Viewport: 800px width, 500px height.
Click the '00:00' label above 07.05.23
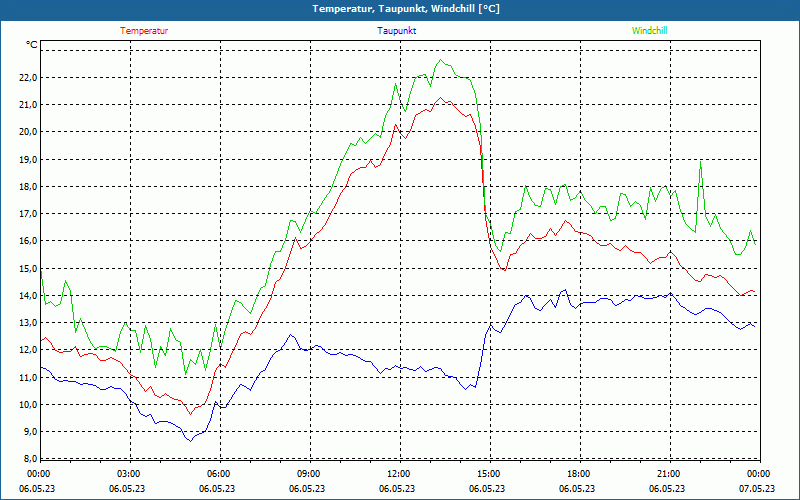click(758, 474)
